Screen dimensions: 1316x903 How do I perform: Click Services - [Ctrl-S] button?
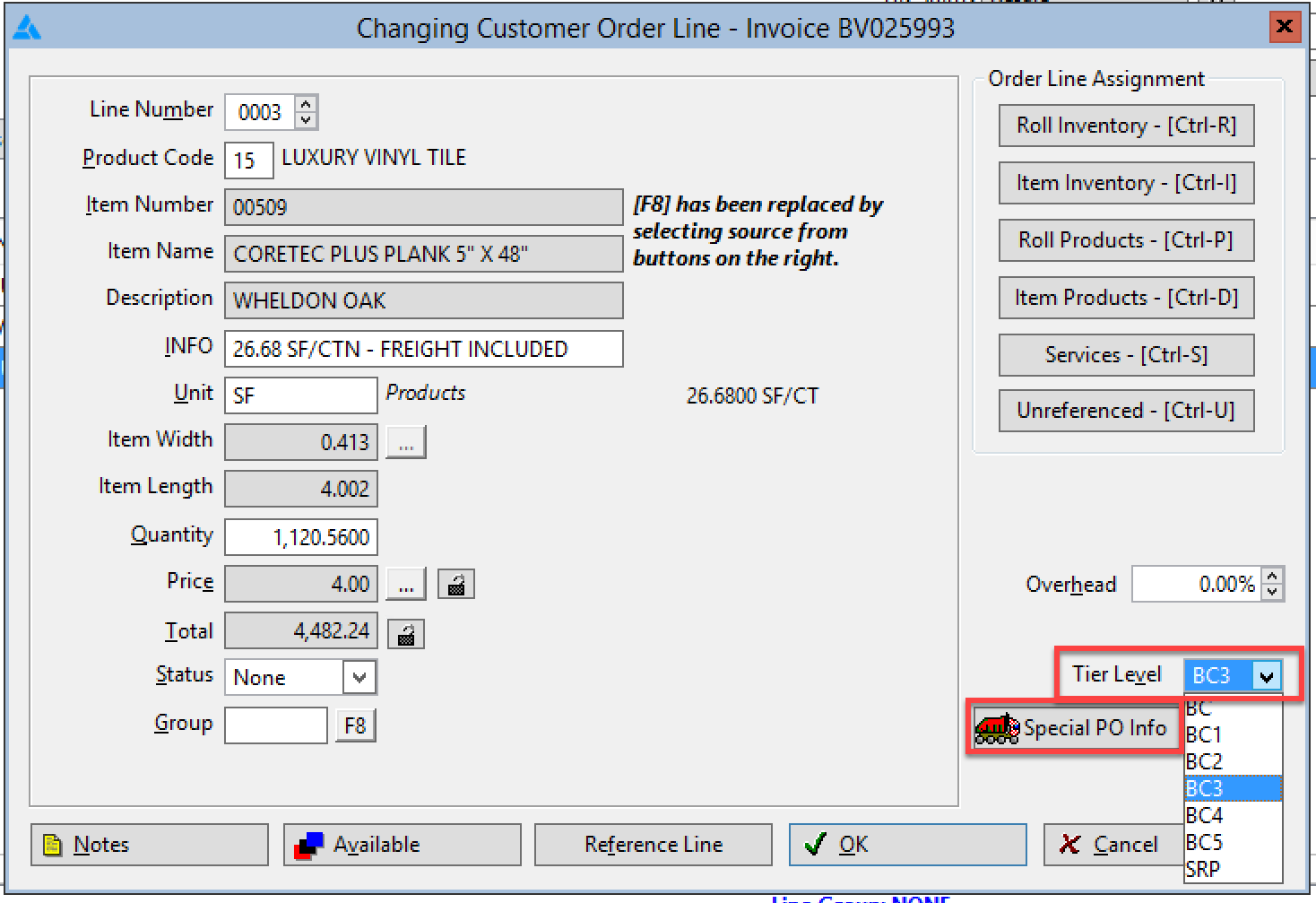1126,355
